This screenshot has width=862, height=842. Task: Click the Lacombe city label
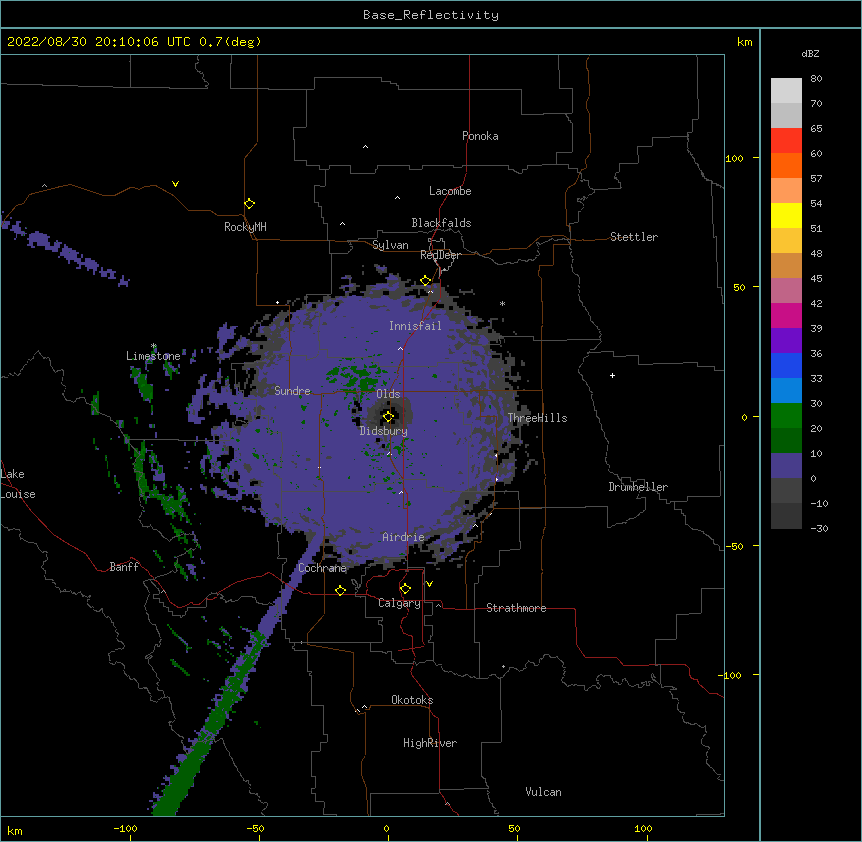click(450, 191)
